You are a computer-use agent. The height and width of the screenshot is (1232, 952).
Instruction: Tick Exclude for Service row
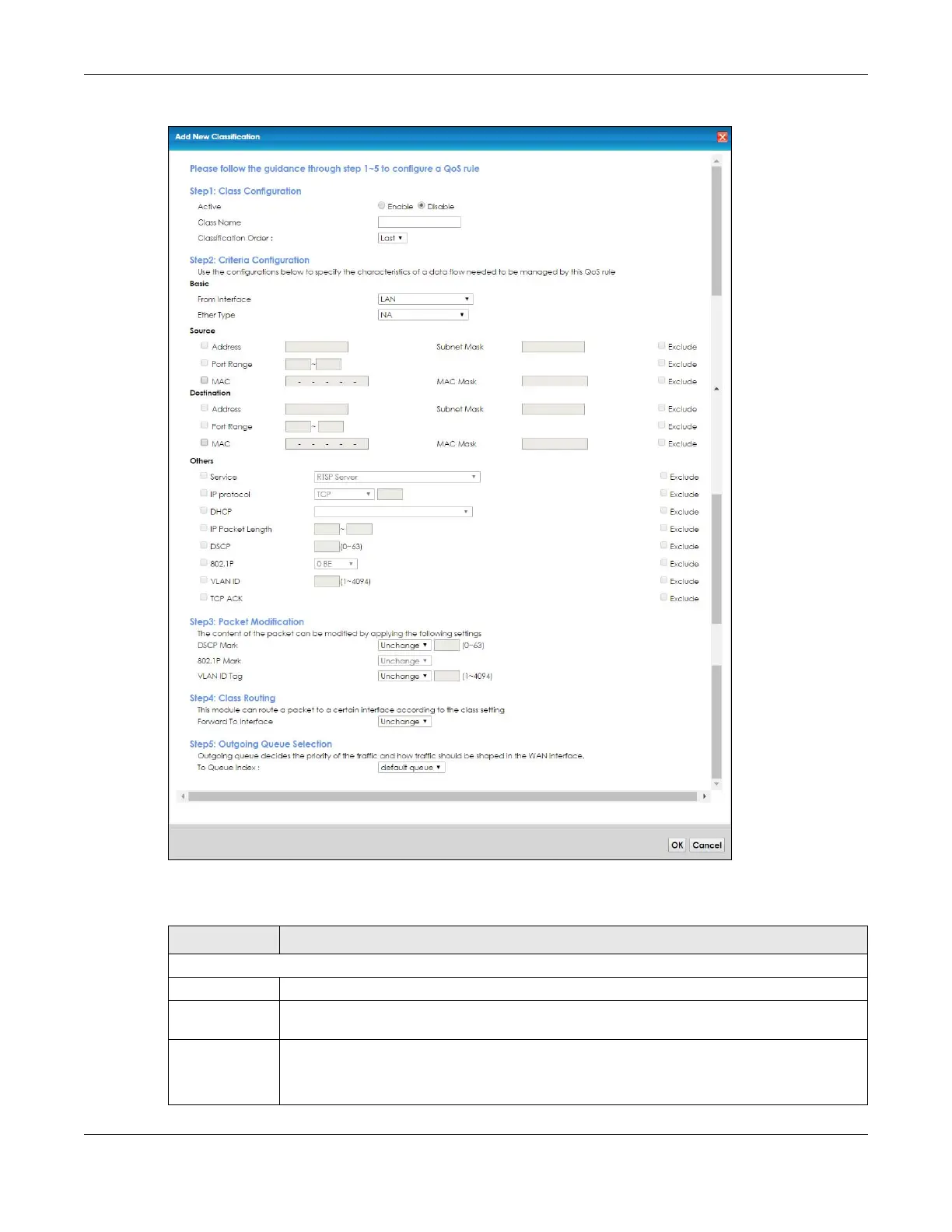(x=663, y=476)
